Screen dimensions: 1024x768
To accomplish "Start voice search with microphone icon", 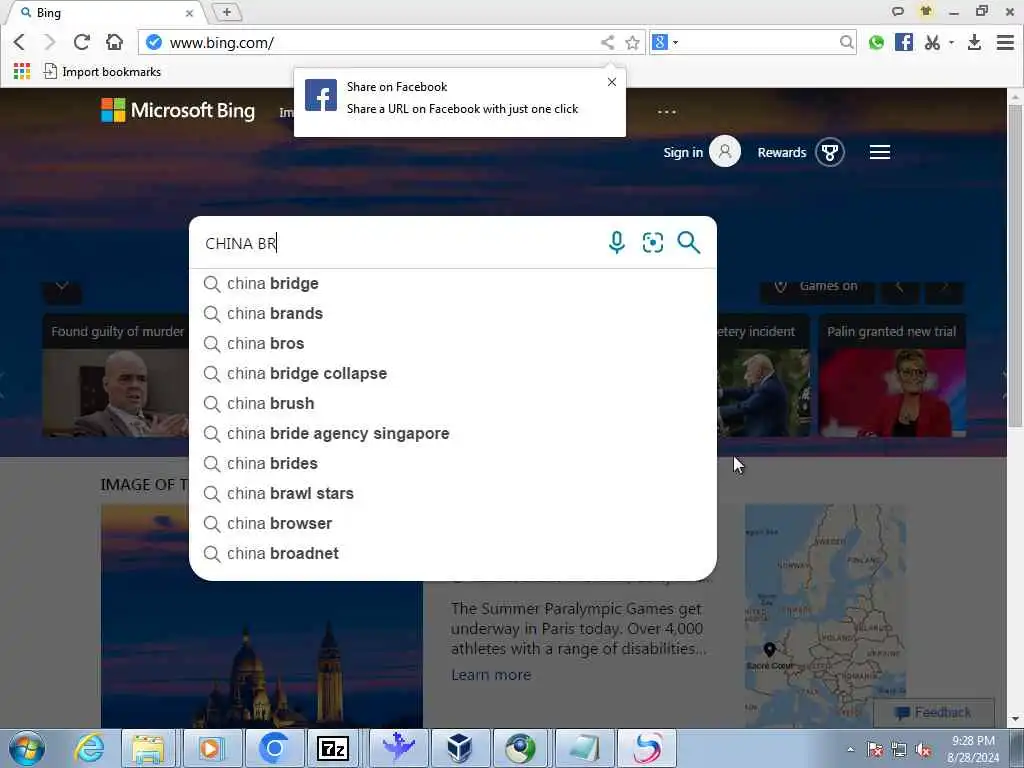I will (616, 242).
